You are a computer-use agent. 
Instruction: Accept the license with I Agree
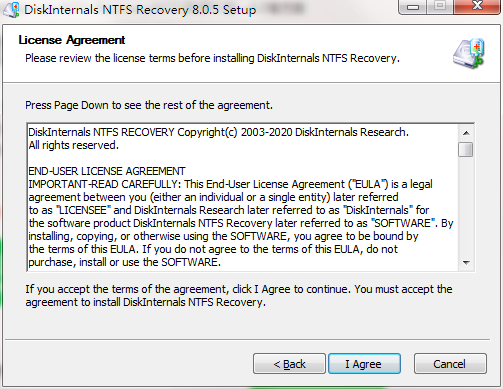[x=364, y=364]
